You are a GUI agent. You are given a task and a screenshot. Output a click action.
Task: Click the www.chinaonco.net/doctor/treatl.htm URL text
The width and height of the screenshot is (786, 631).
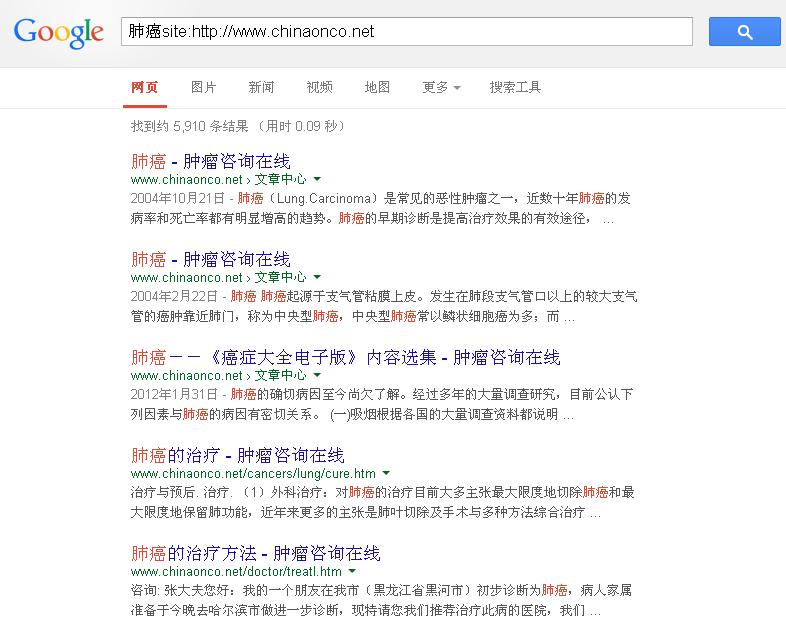point(236,571)
